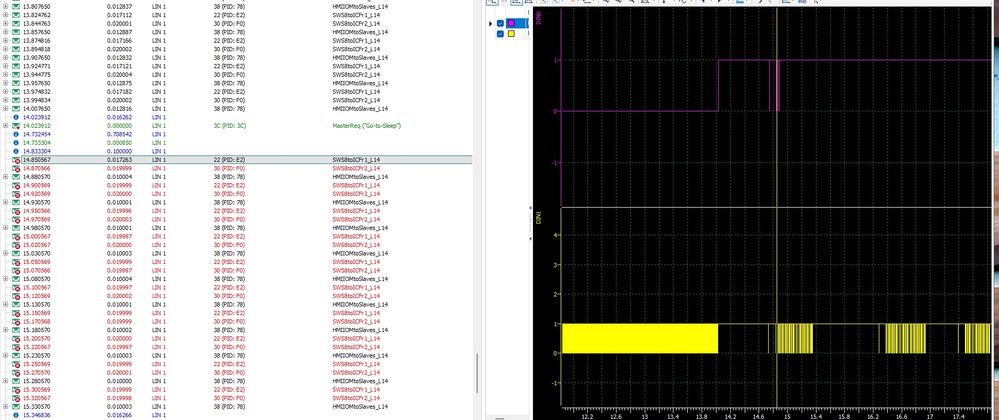The height and width of the screenshot is (420, 999).
Task: Click the error frame icon at 14.920569
Action: click(15, 194)
